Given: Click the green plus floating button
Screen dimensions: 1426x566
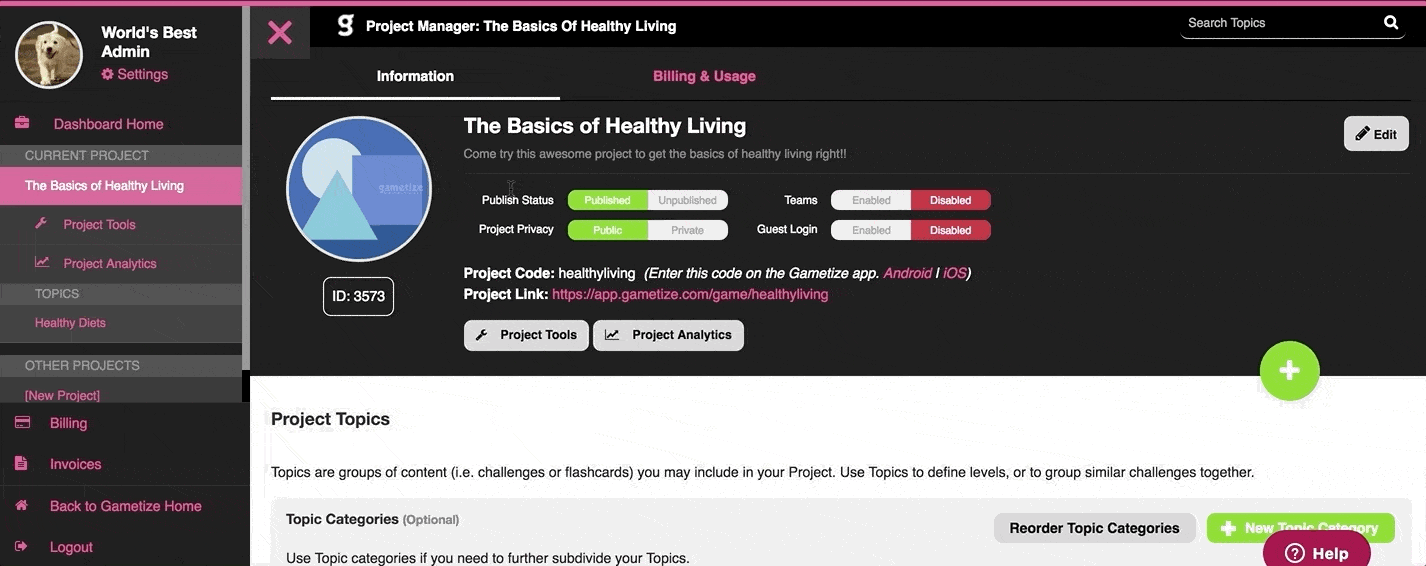Looking at the screenshot, I should point(1290,371).
